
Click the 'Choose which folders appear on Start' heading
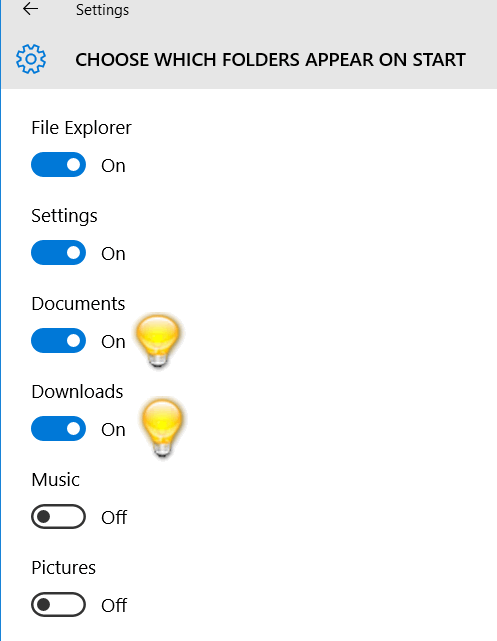pos(270,60)
